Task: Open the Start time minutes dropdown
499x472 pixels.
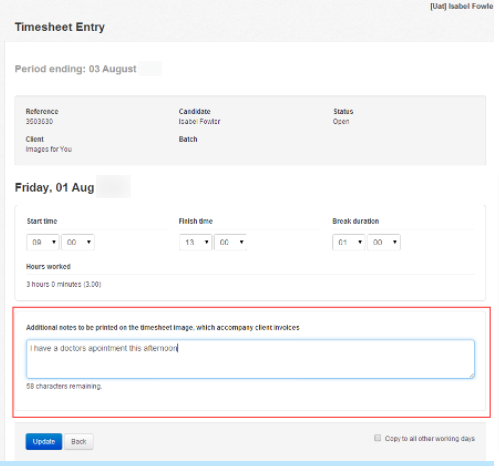Action: click(x=78, y=242)
